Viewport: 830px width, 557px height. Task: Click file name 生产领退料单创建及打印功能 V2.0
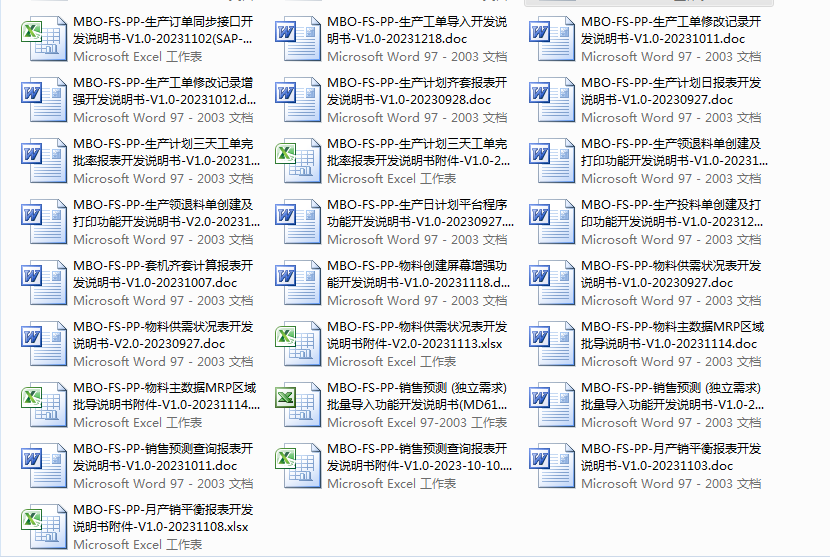(163, 213)
